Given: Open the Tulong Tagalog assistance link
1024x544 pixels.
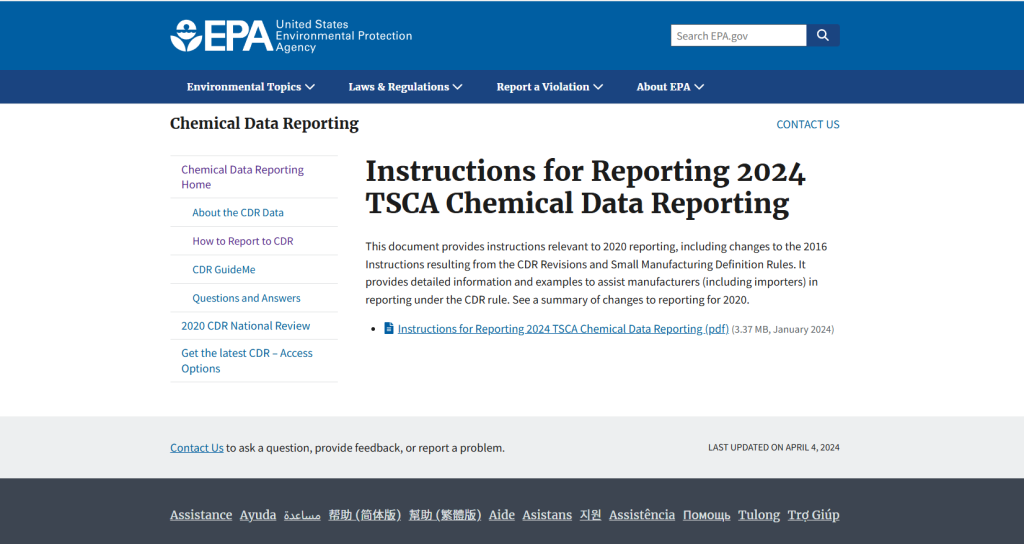Looking at the screenshot, I should (759, 515).
